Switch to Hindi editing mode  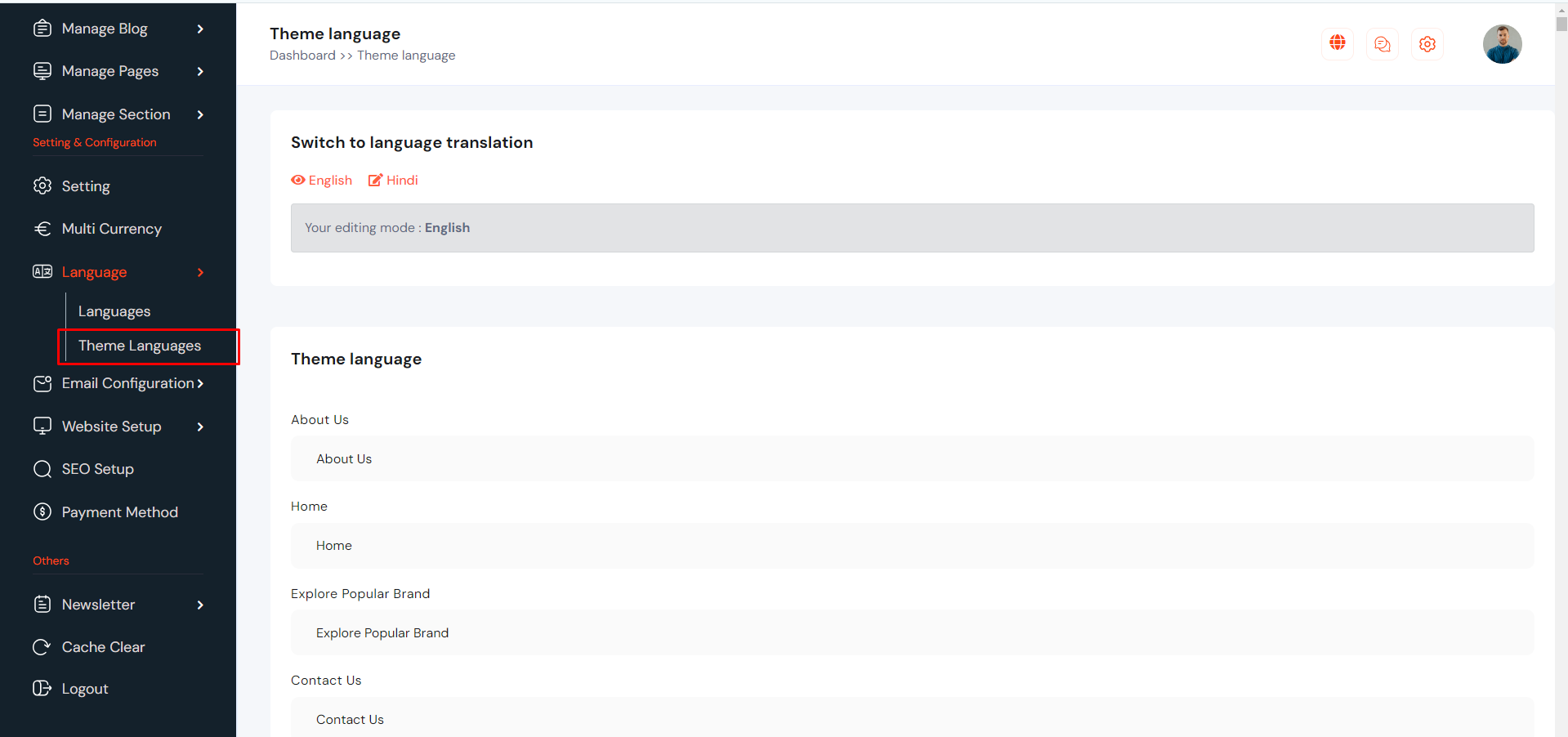click(x=393, y=181)
